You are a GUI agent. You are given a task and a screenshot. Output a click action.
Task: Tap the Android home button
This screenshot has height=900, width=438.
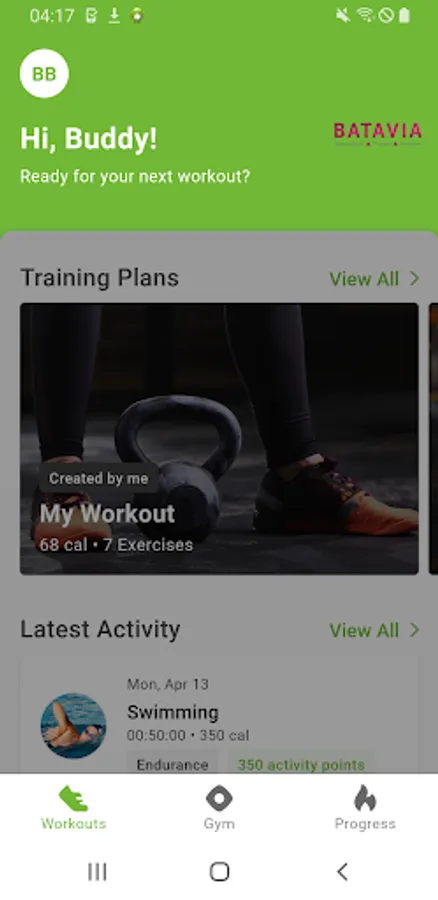coord(219,872)
